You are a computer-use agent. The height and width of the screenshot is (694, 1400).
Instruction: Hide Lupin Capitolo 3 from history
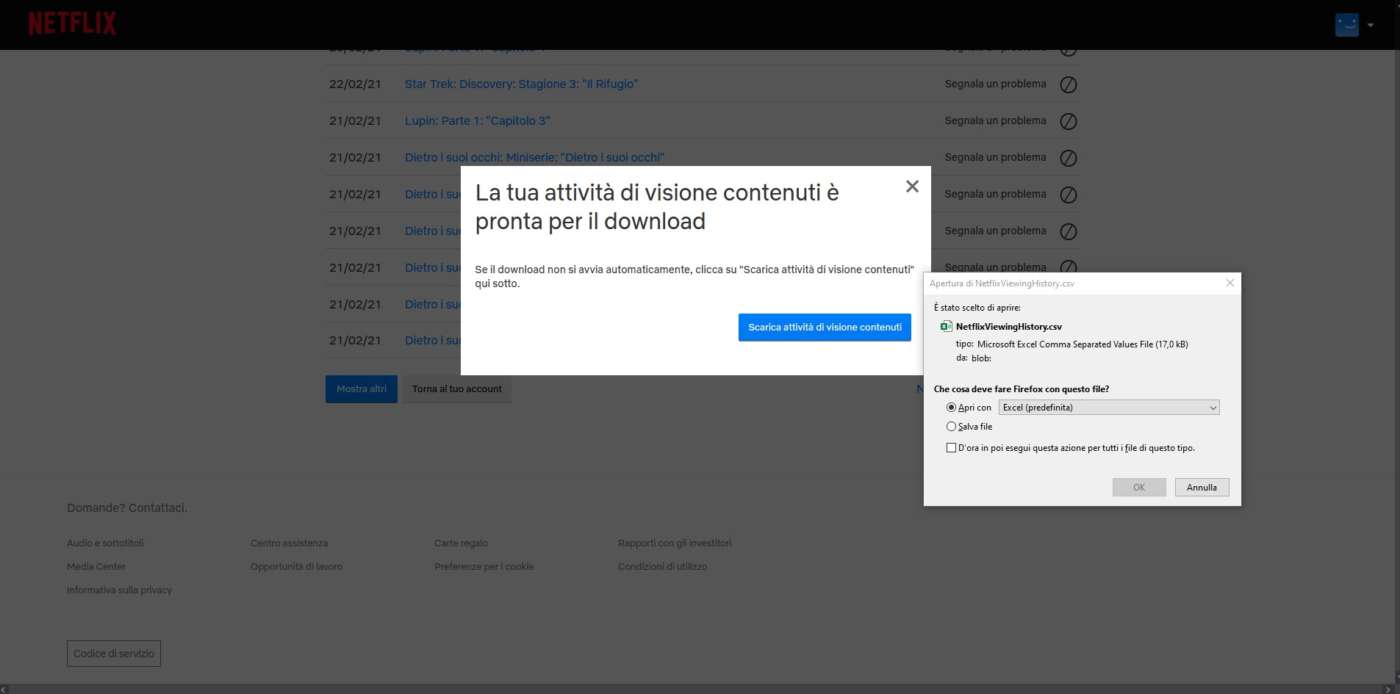1068,121
